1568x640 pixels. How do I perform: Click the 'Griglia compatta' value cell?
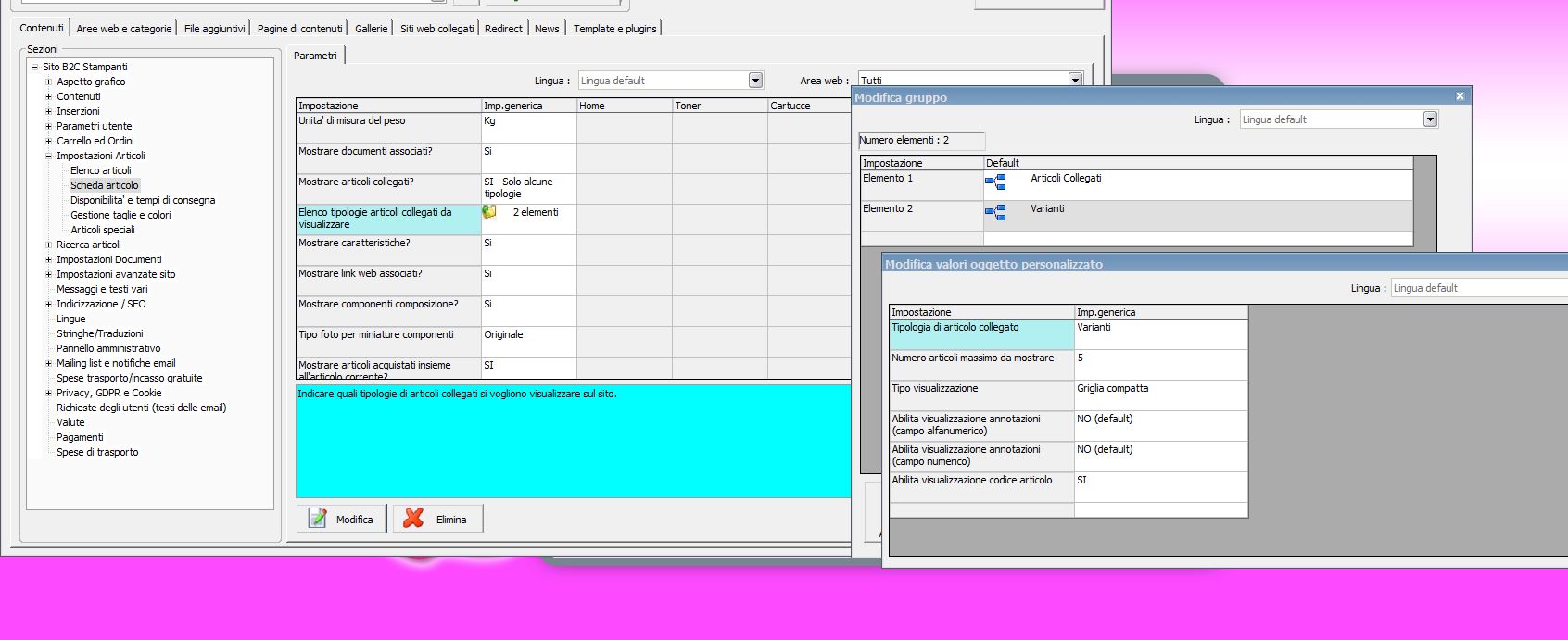point(1161,395)
